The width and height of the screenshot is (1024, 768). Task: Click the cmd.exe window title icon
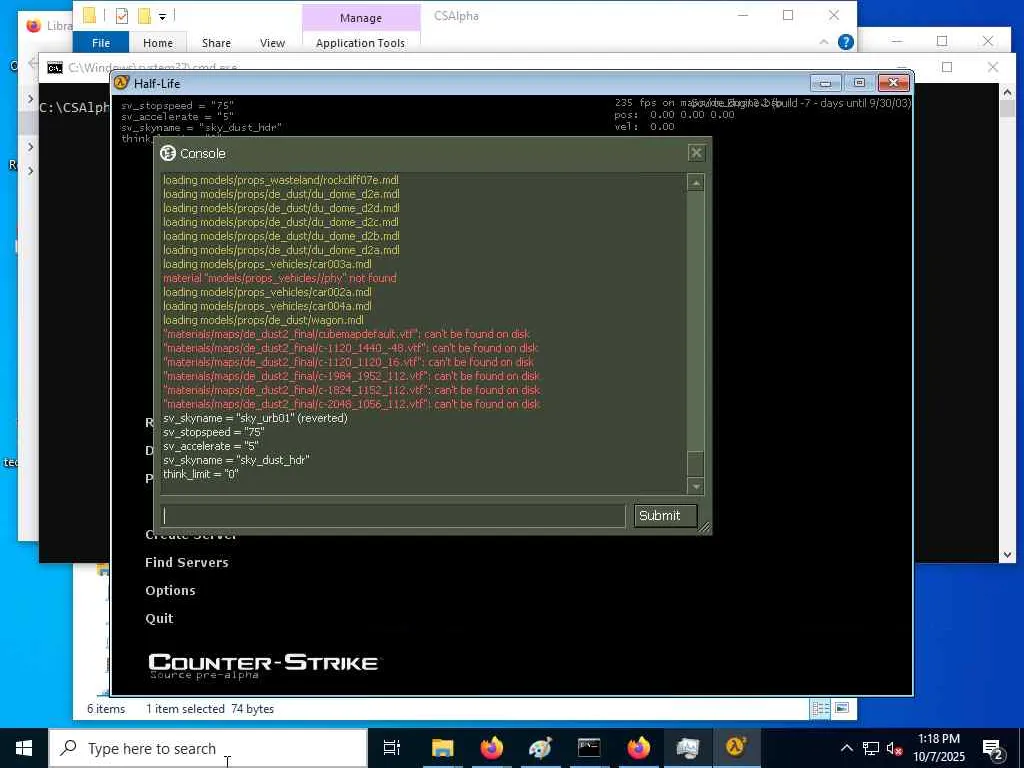tap(55, 67)
